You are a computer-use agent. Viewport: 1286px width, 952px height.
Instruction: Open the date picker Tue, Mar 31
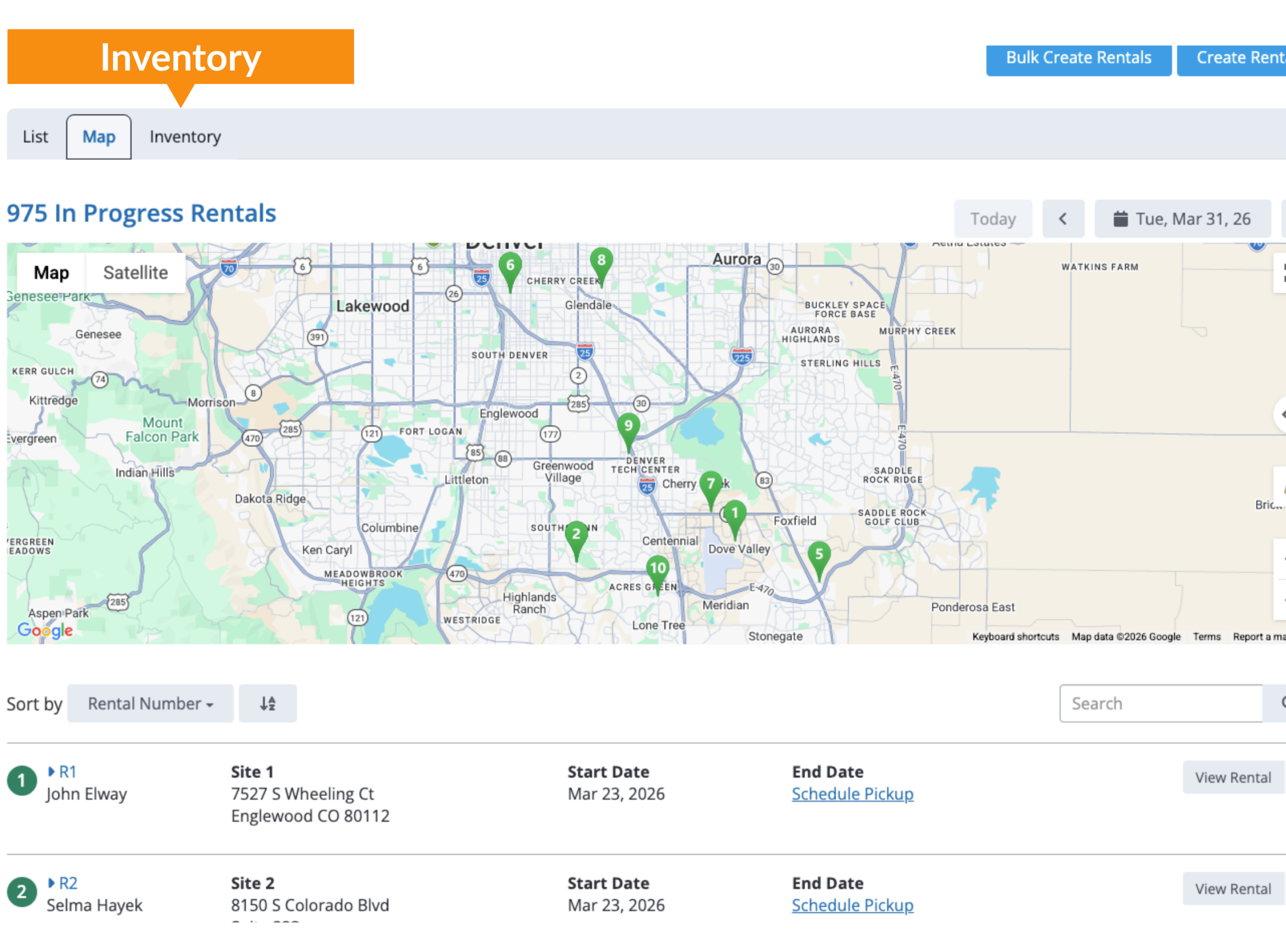1182,219
